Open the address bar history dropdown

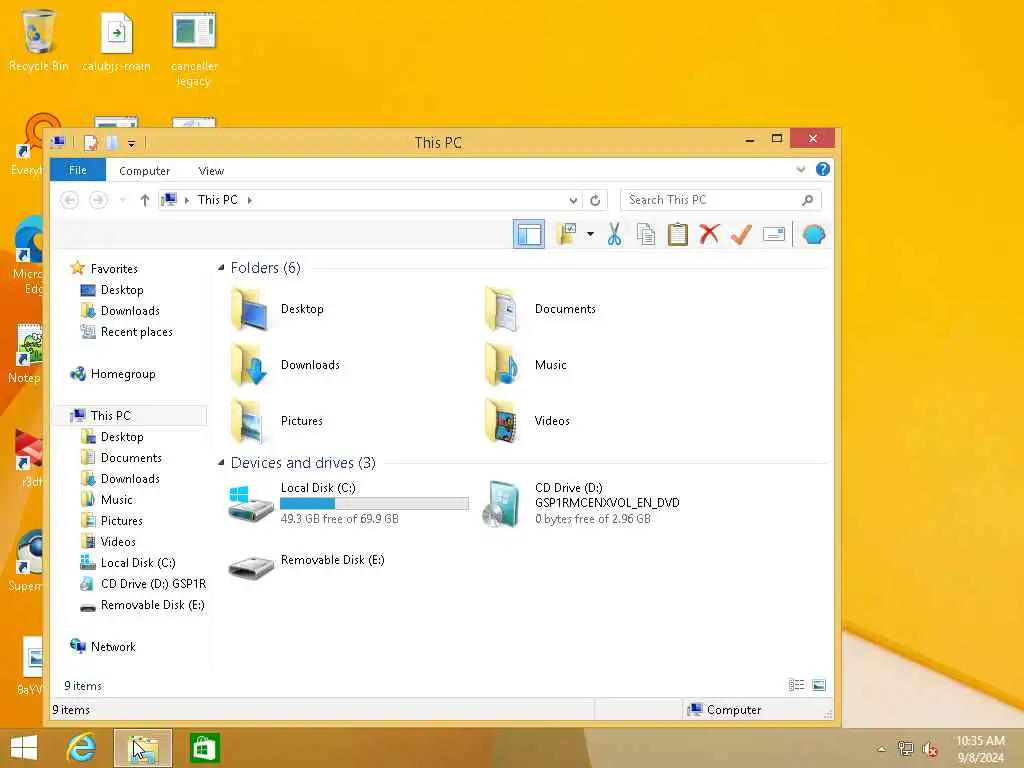pyautogui.click(x=573, y=200)
